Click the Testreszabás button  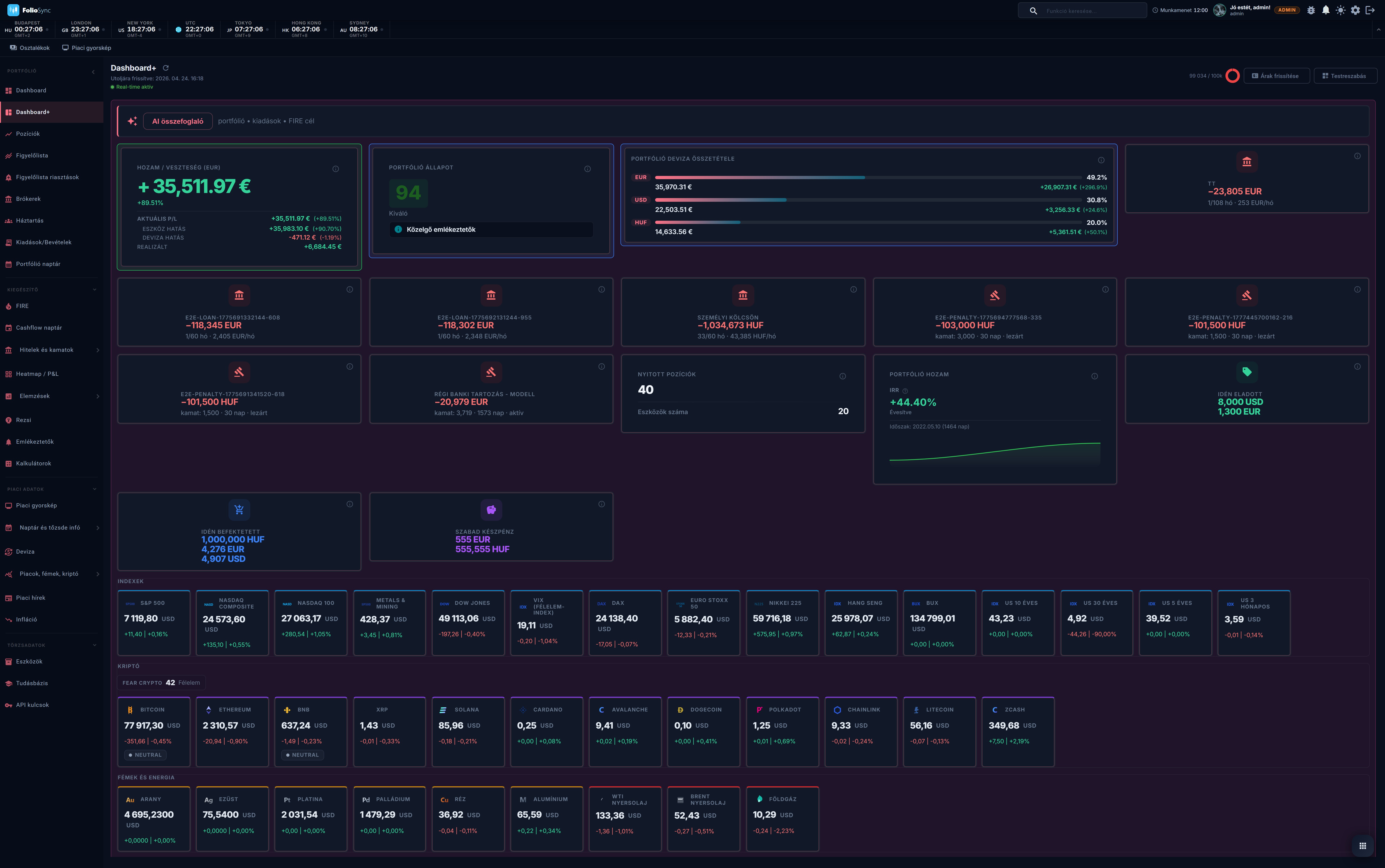pos(1345,76)
